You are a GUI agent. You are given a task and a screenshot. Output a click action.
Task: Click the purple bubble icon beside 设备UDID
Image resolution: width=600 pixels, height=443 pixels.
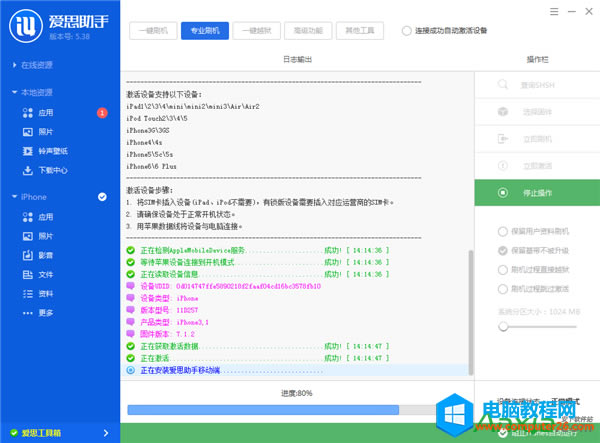click(130, 286)
